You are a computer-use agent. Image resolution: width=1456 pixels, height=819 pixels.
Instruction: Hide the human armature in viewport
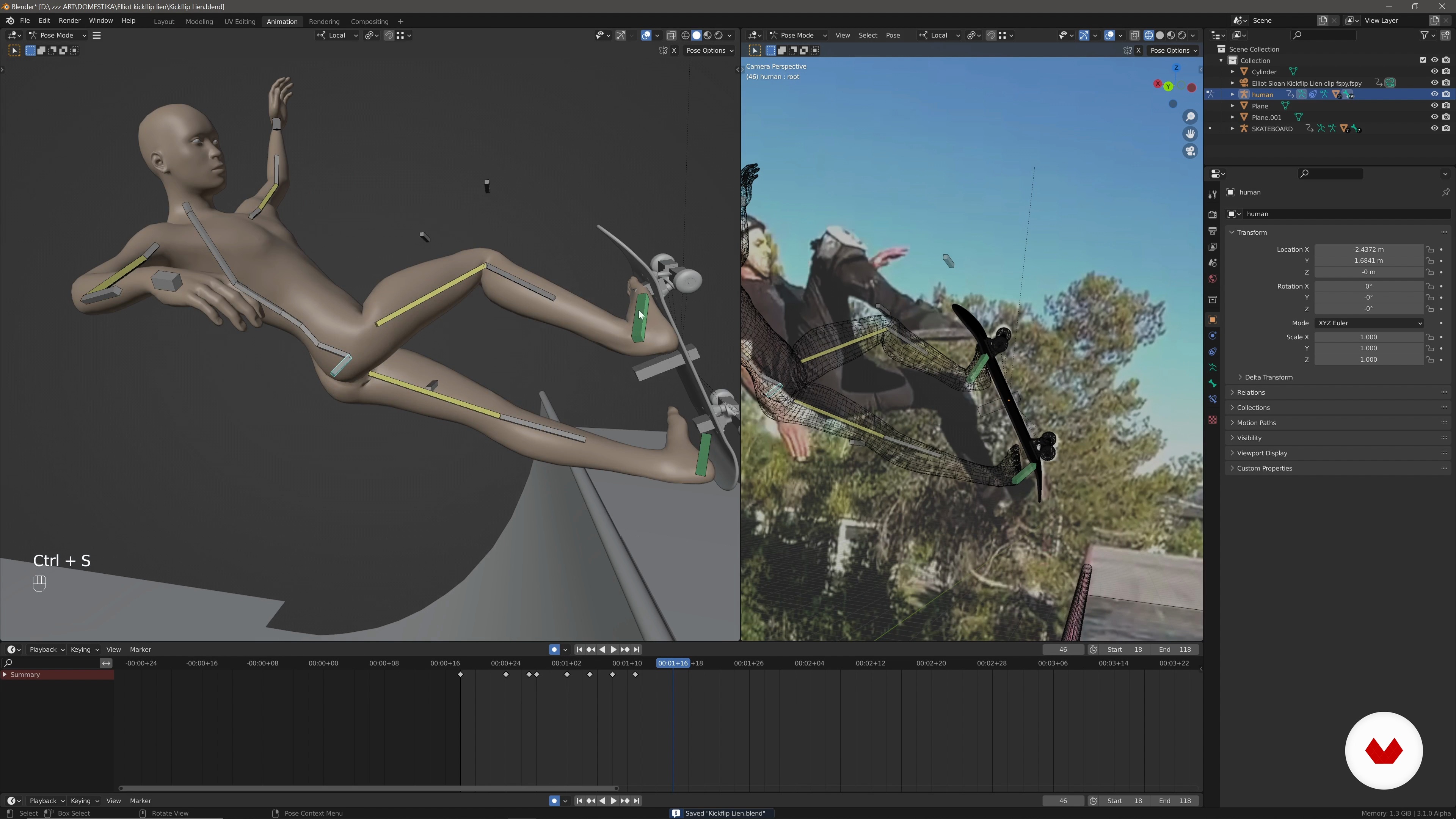1434,94
